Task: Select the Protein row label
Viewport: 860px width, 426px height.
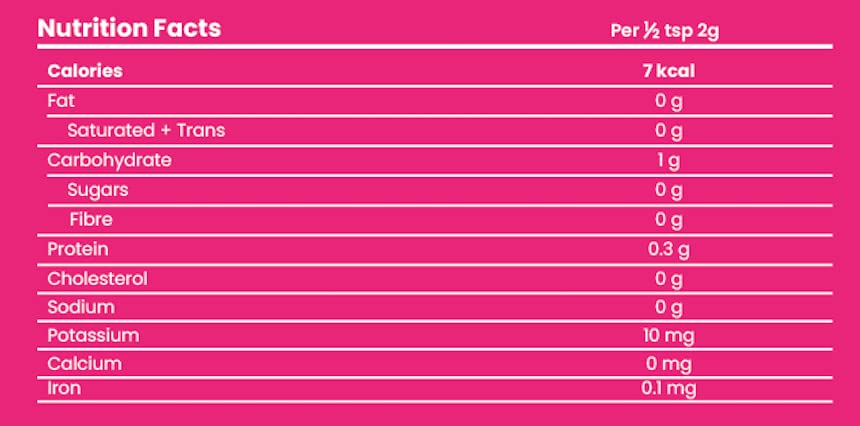Action: [x=77, y=249]
